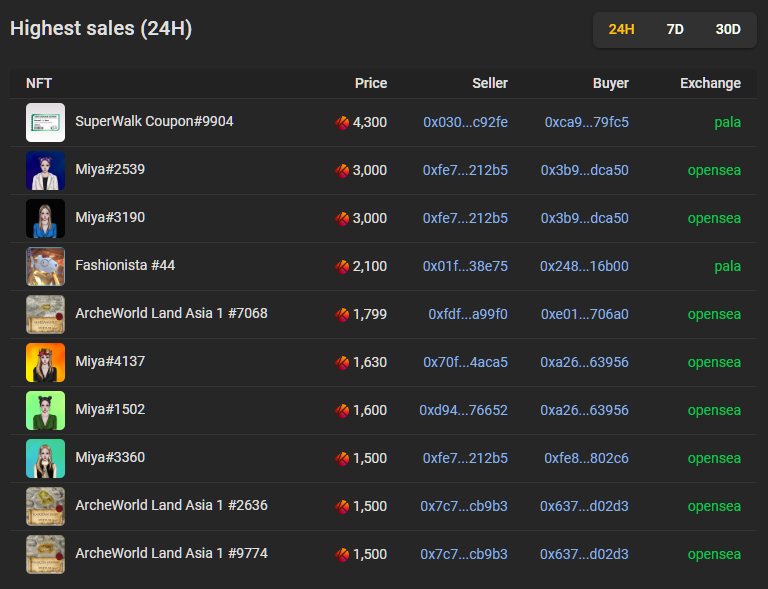
Task: Open the Miya#4137 thumbnail image
Action: pos(46,362)
